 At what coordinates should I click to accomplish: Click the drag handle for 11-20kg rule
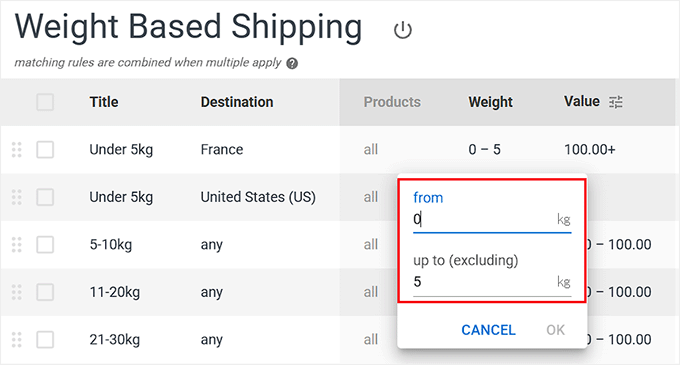[x=16, y=292]
